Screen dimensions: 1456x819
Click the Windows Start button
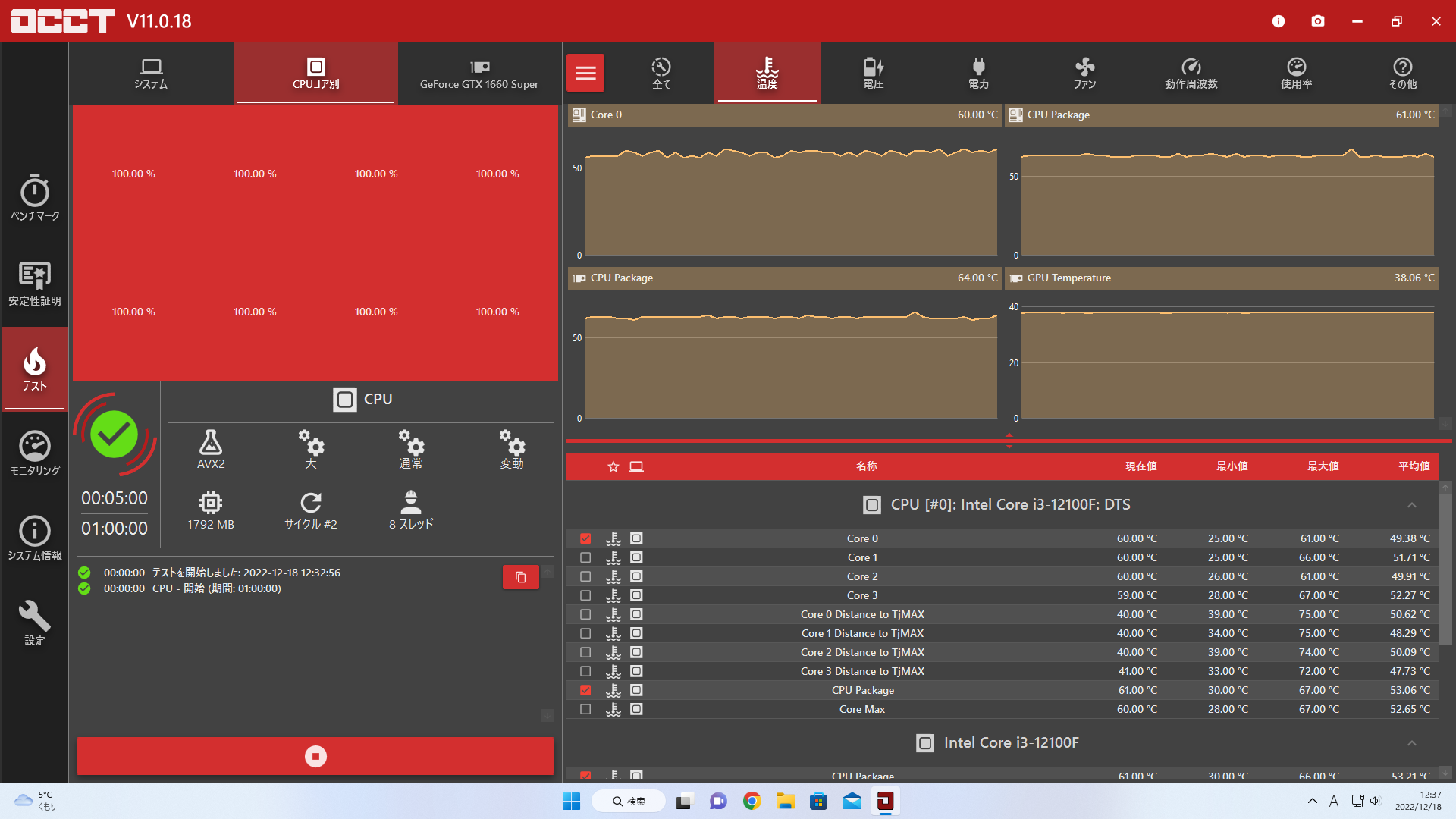(x=571, y=801)
